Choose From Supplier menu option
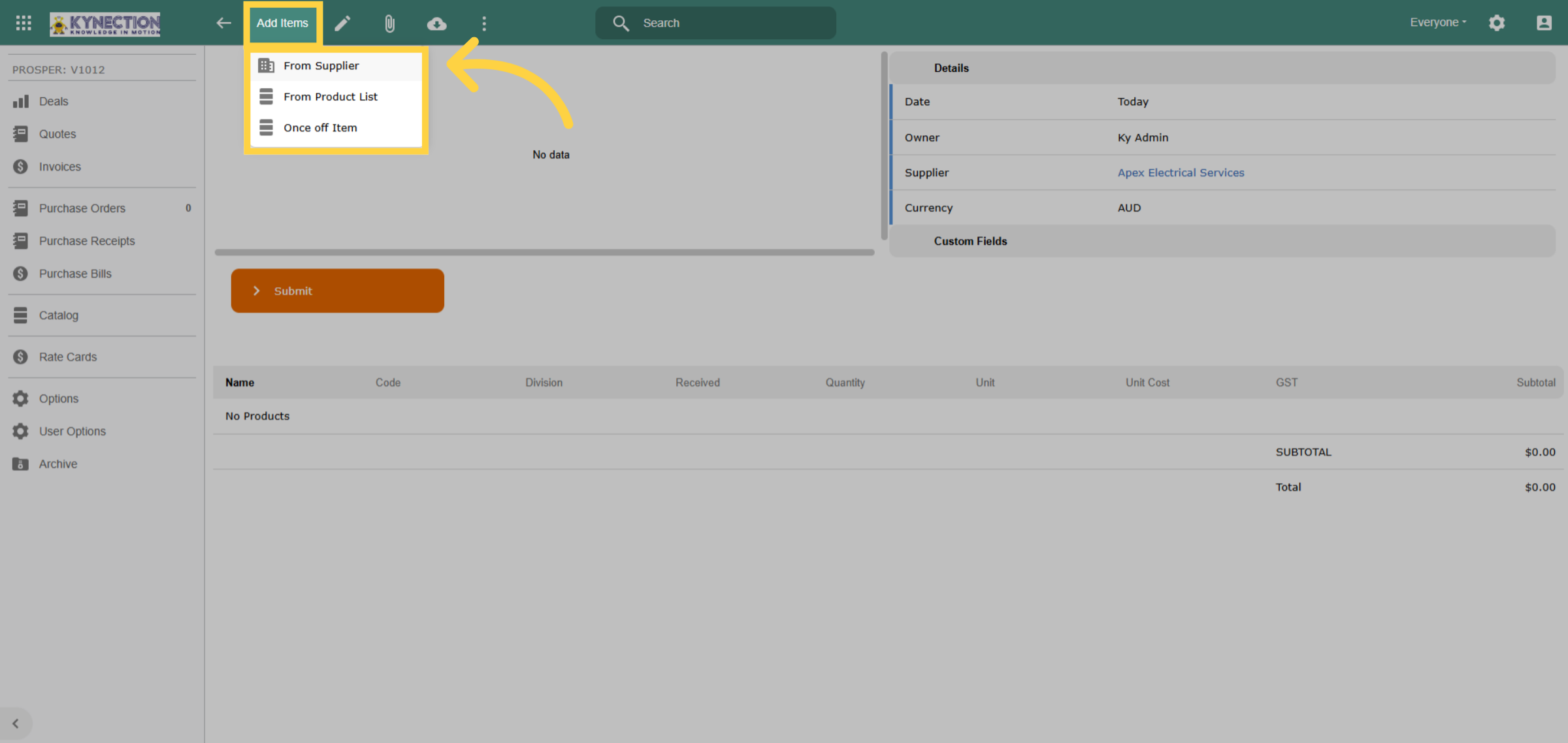 336,65
